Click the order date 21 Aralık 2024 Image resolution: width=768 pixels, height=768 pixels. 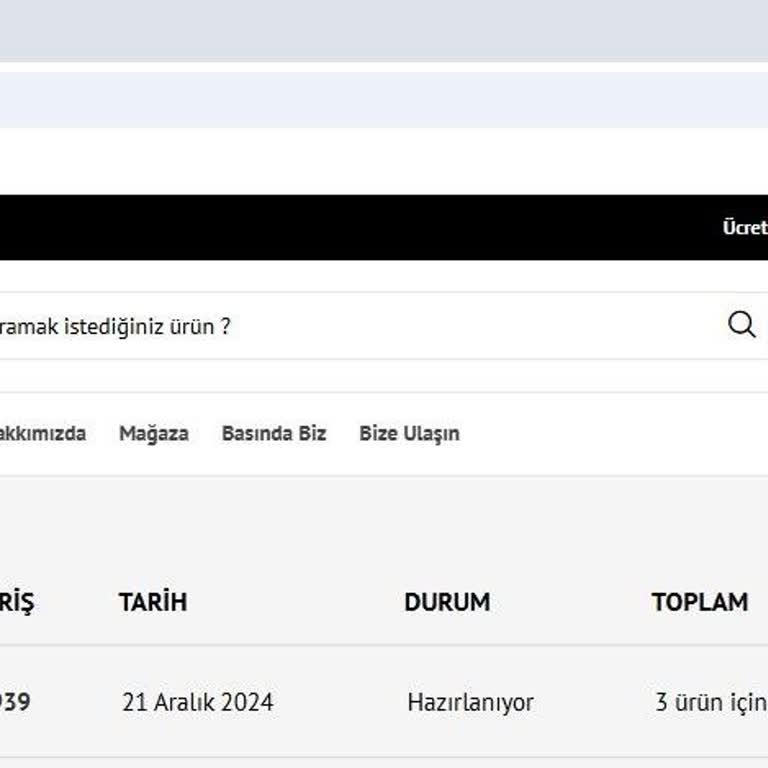197,702
